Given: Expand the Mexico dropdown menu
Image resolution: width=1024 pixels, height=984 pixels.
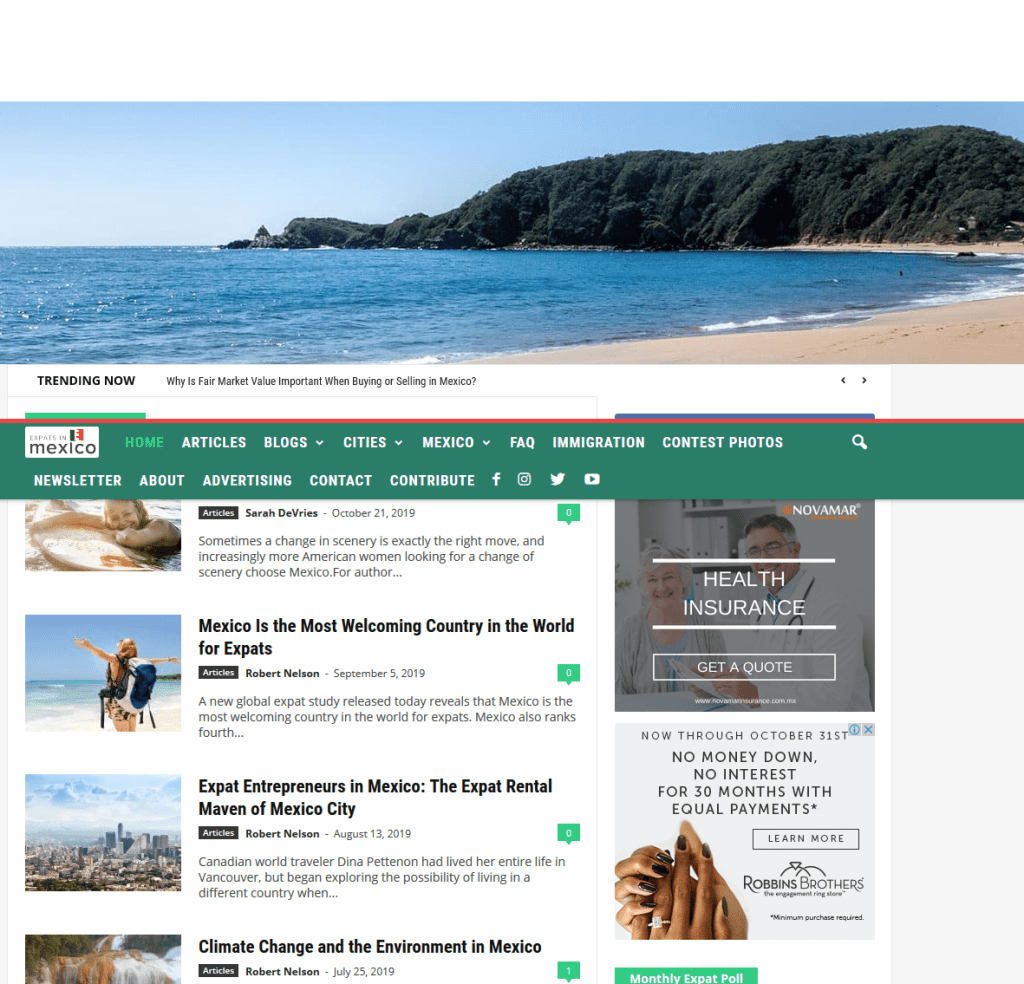Looking at the screenshot, I should click(x=456, y=442).
